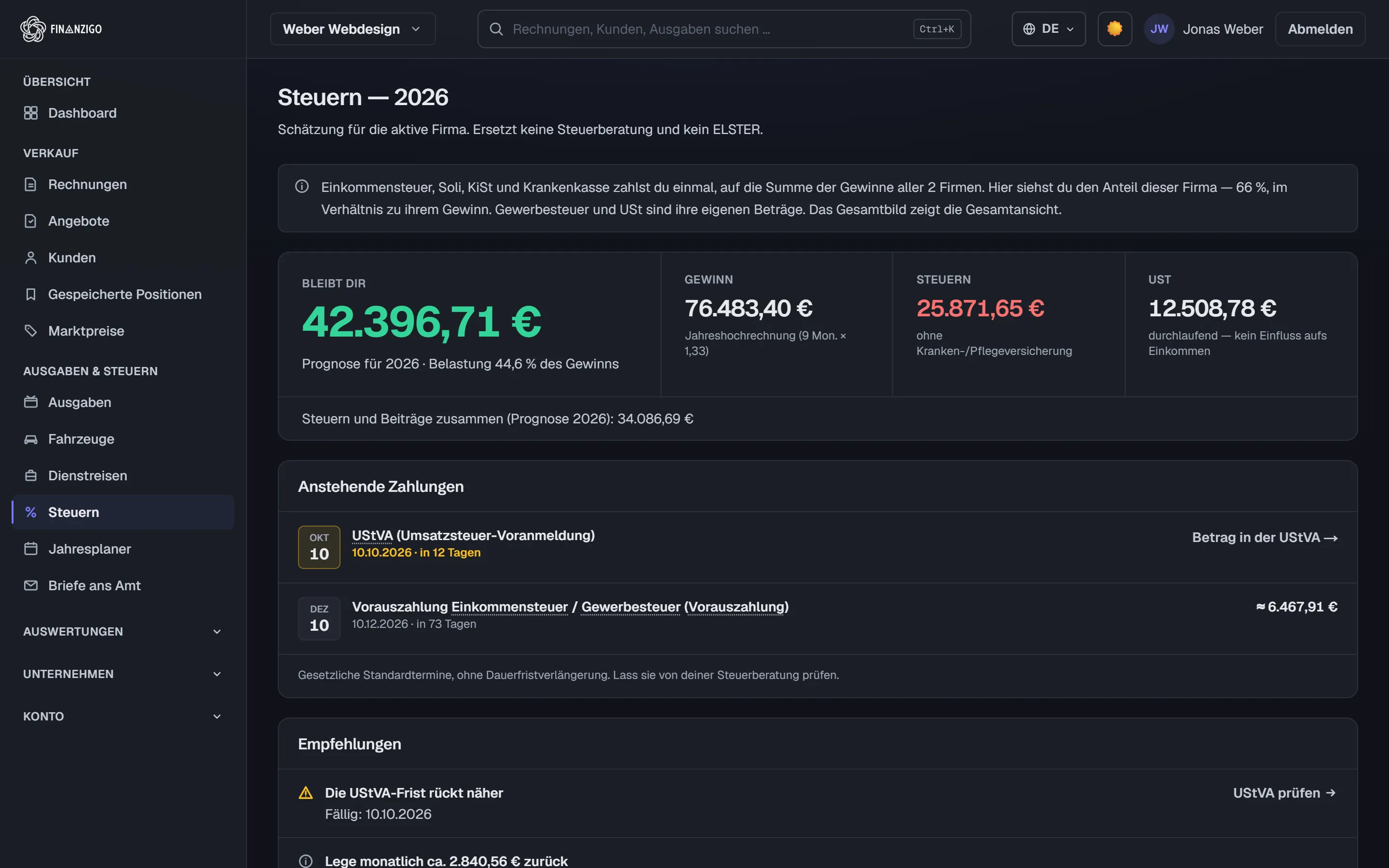The image size is (1389, 868).
Task: Click the 'UStVA prüfen' link
Action: point(1284,793)
